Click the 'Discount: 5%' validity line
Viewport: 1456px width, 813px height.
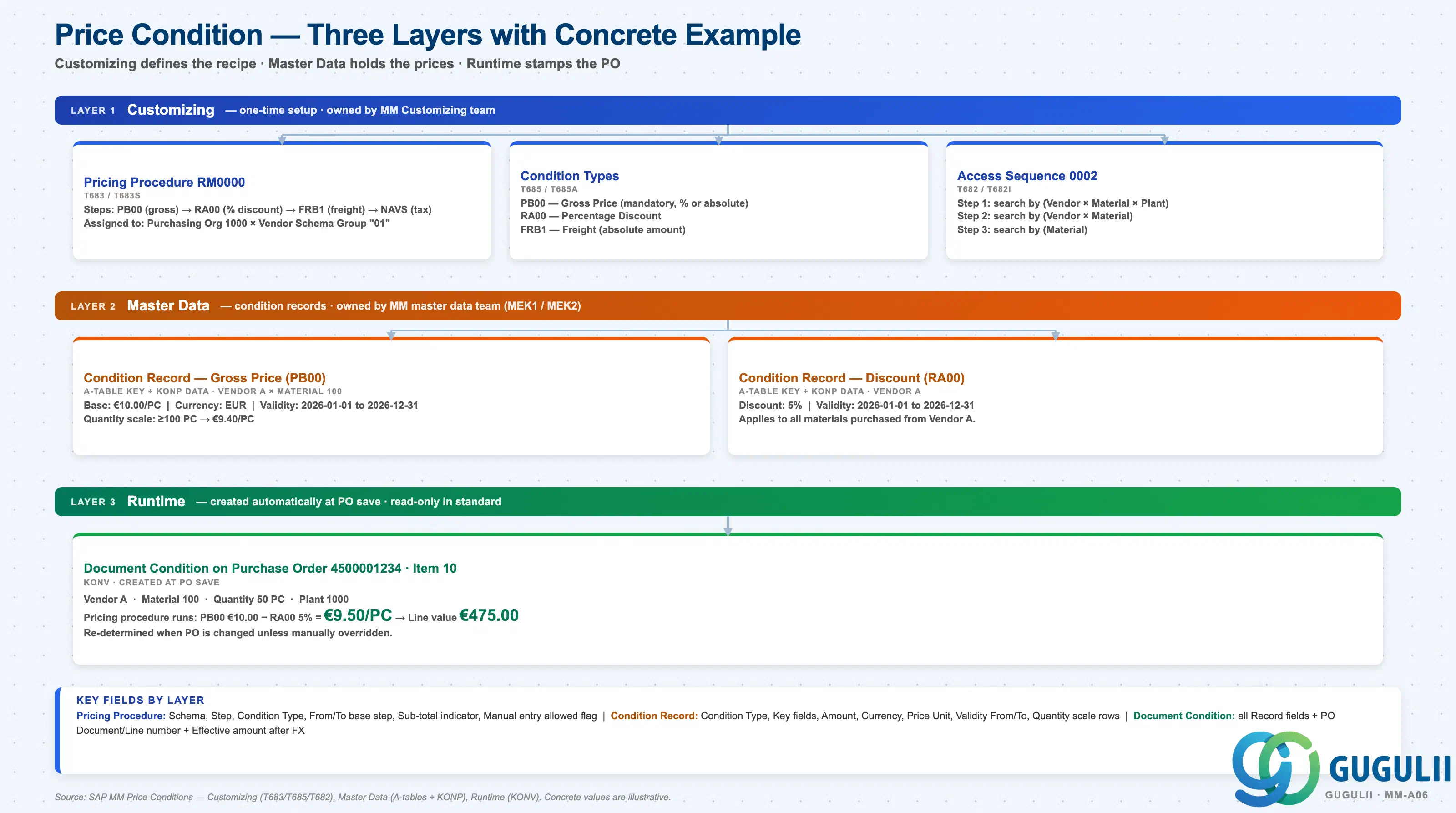[x=856, y=406]
